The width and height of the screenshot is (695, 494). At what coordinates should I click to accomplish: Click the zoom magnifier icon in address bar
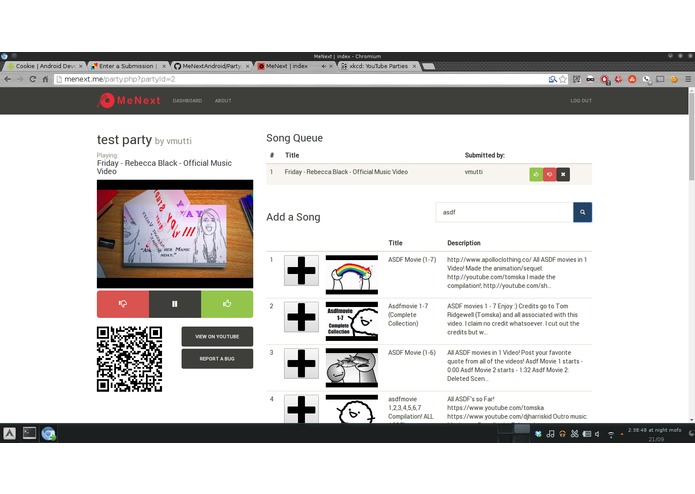pos(552,79)
